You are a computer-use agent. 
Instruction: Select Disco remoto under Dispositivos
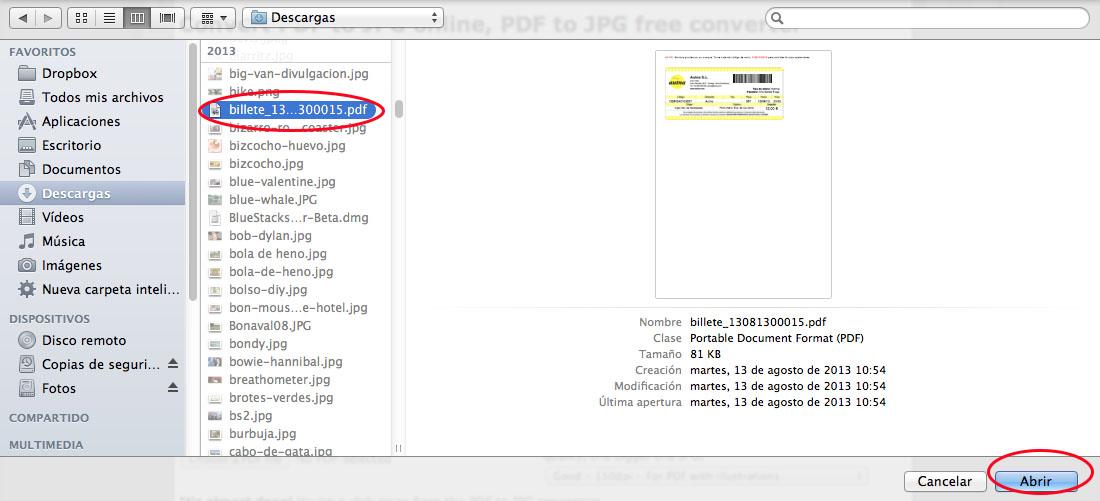pos(84,340)
